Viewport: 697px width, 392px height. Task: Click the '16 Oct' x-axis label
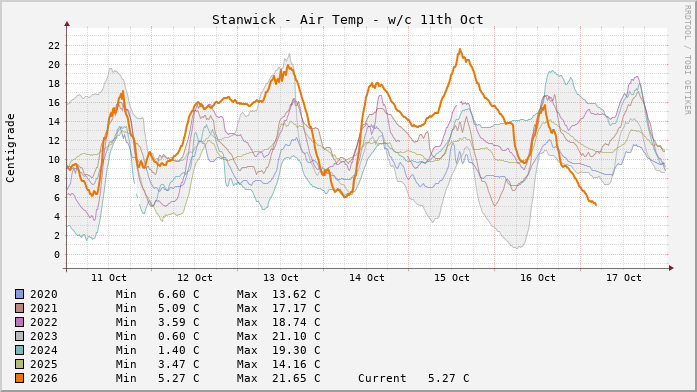(x=538, y=278)
